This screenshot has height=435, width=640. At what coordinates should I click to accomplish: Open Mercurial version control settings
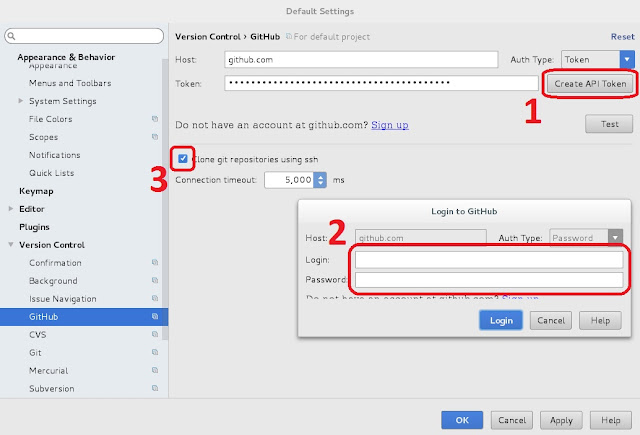(x=49, y=371)
